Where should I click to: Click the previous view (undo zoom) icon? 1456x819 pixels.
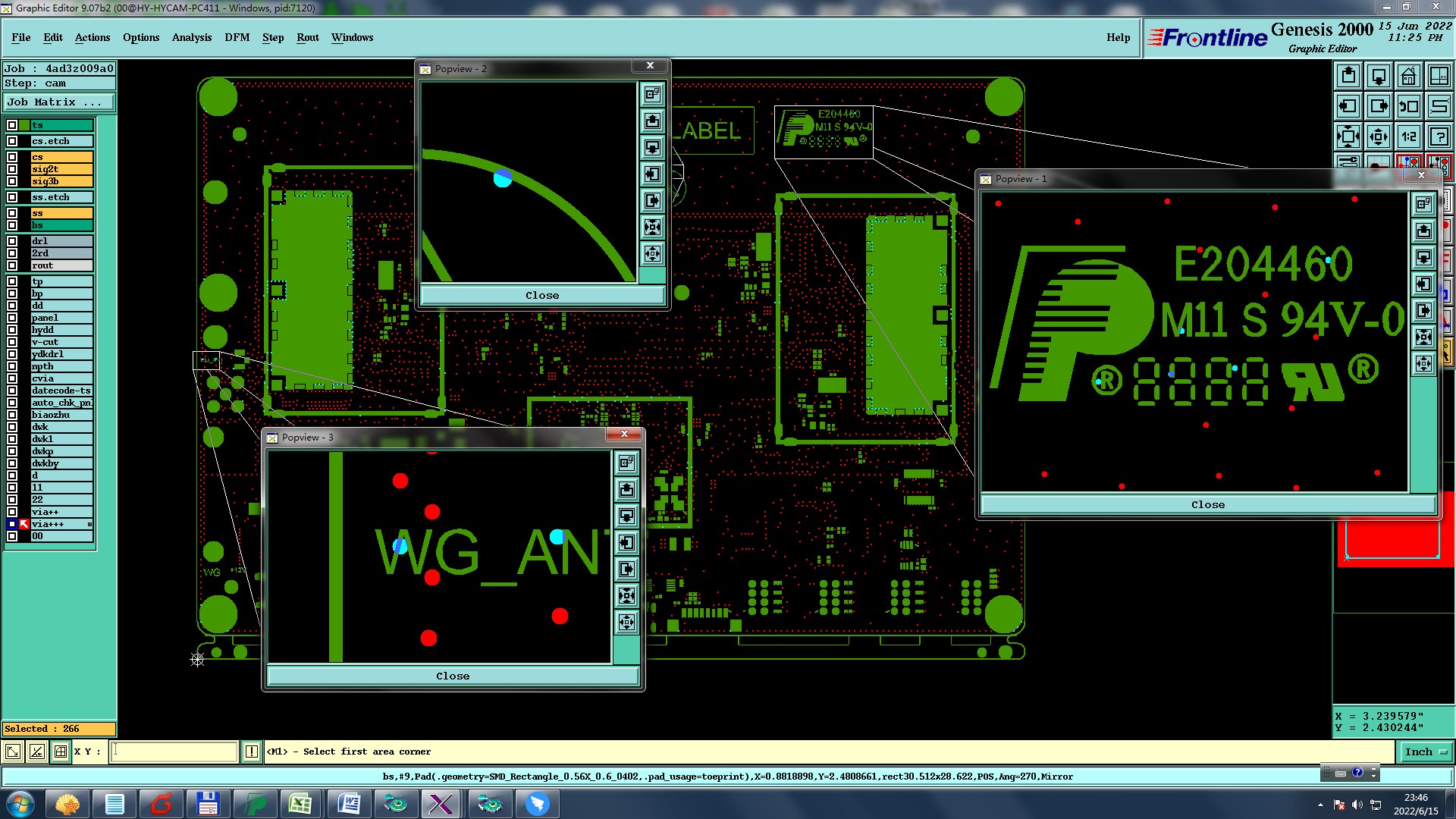point(1408,106)
